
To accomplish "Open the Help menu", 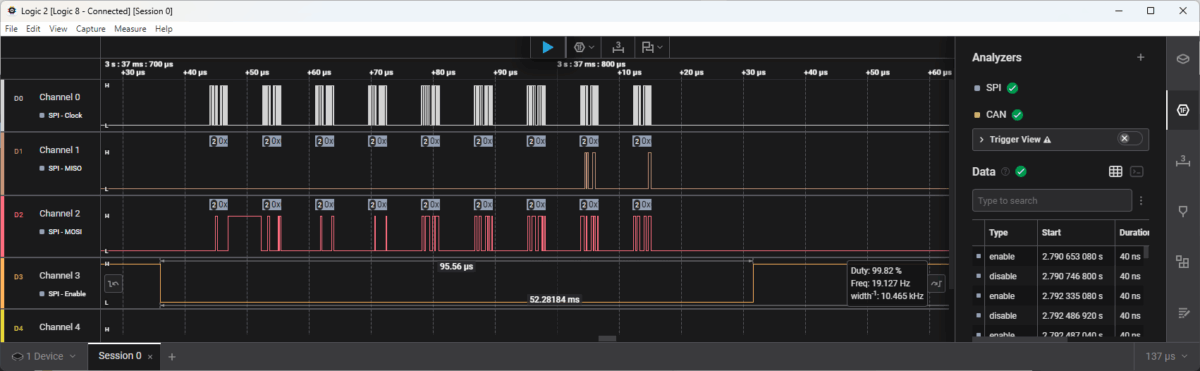I will [163, 29].
